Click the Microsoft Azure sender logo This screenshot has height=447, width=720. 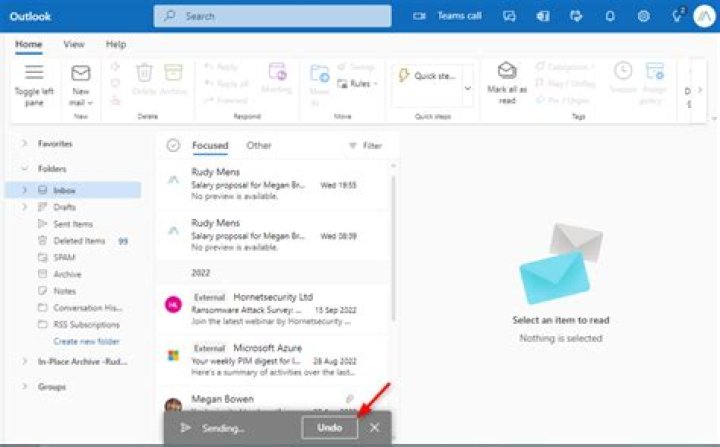(173, 355)
